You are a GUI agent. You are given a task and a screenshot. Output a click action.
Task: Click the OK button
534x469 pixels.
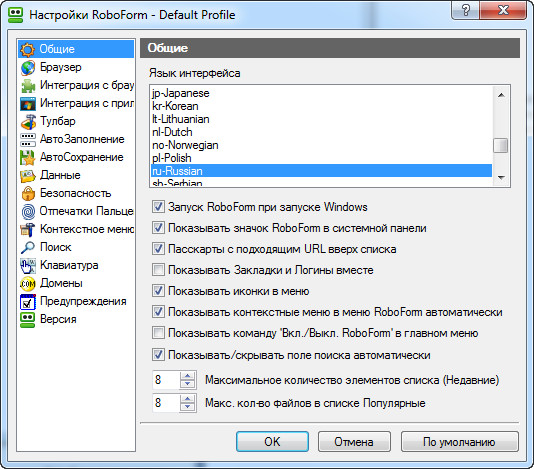click(x=272, y=442)
